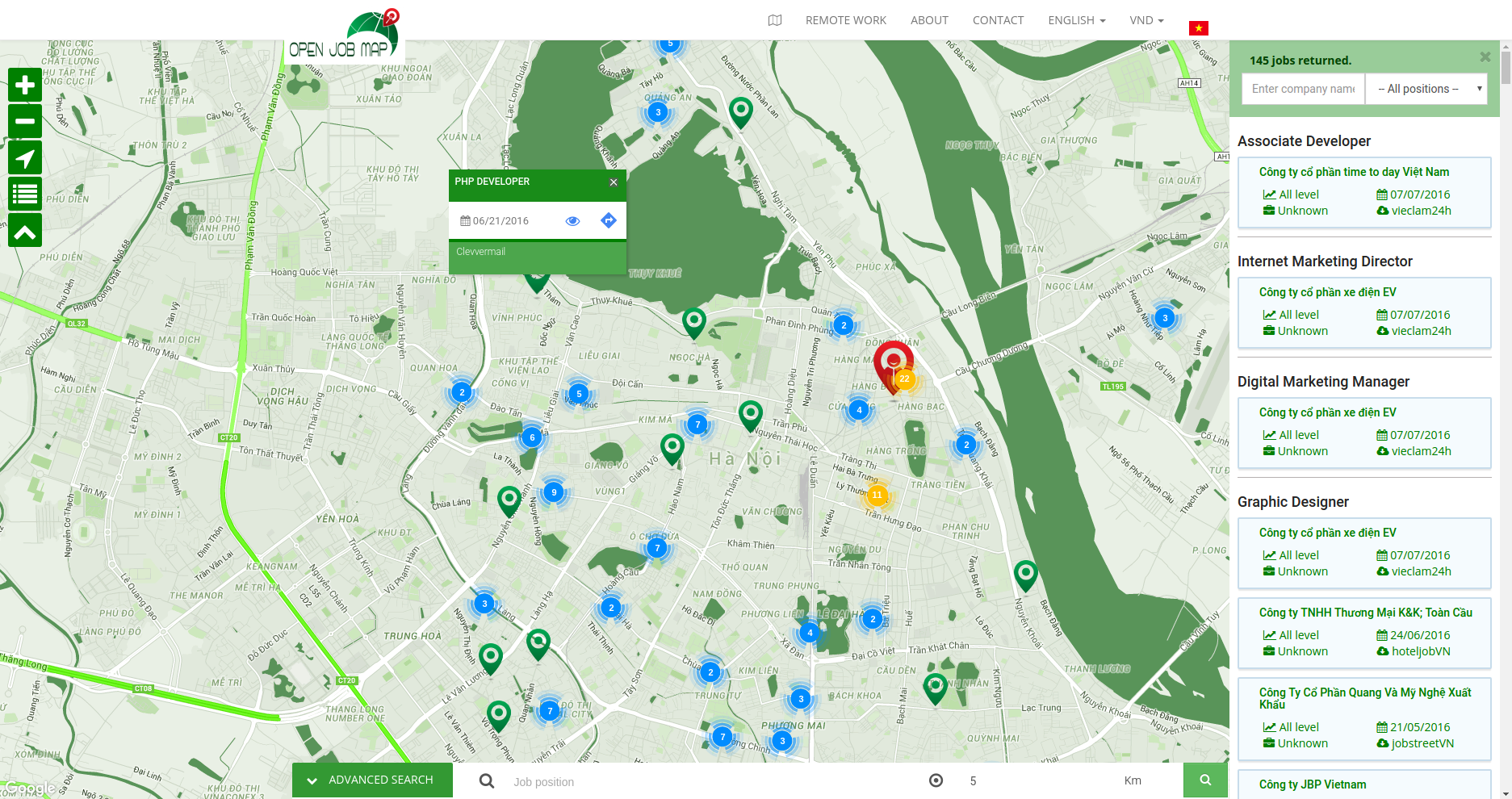This screenshot has height=799, width=1512.
Task: Click the Job position search field
Action: pyautogui.click(x=710, y=781)
